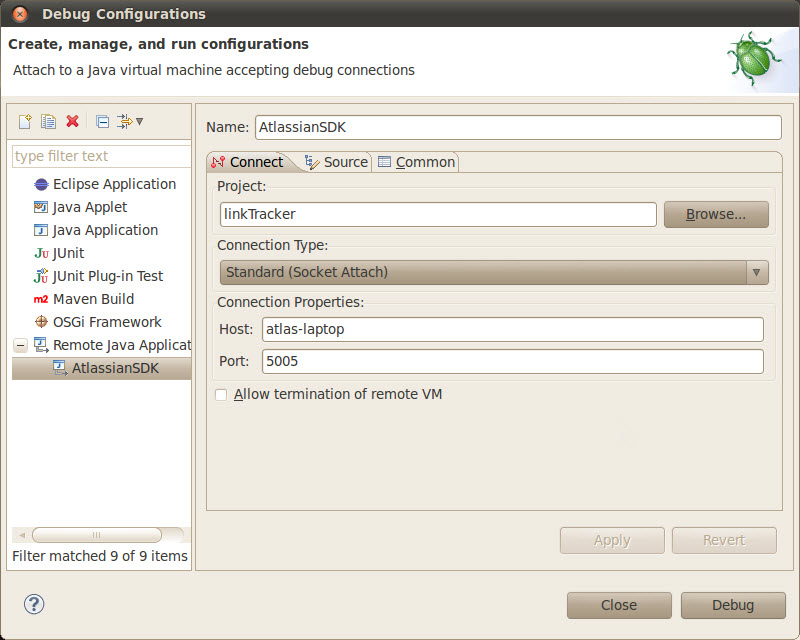Select the Maven Build entry

(93, 299)
